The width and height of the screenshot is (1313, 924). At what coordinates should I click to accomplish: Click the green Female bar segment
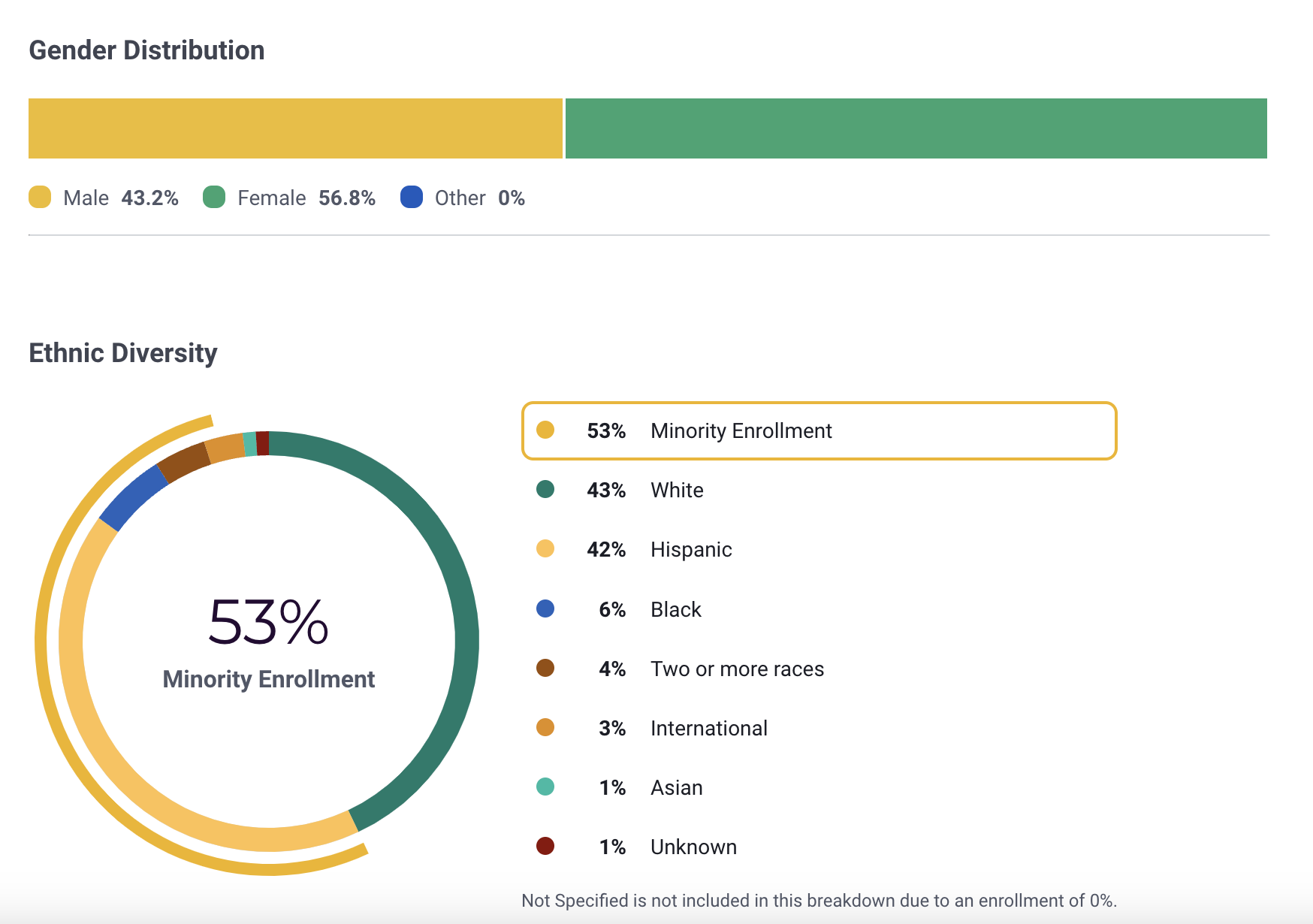point(916,128)
